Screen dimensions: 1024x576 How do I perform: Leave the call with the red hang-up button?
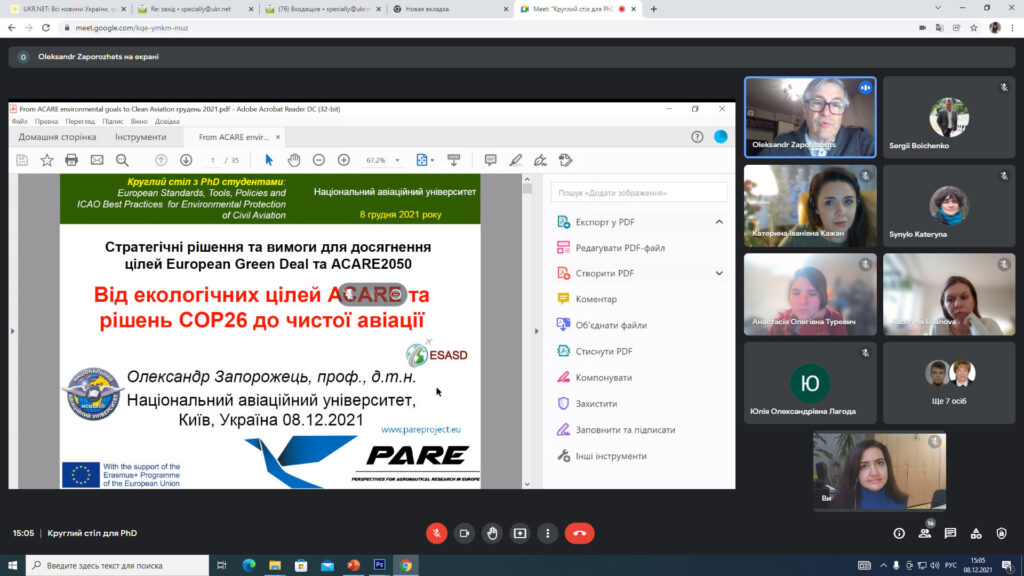(579, 533)
